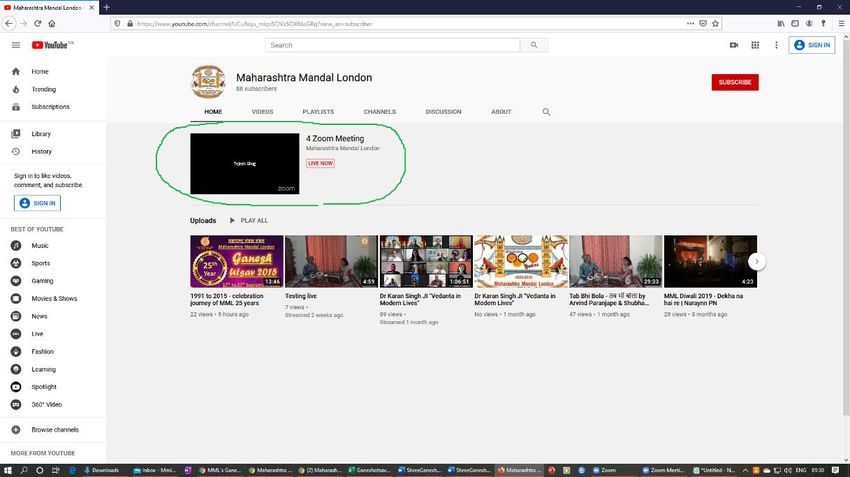
Task: Click Browse channels plus icon
Action: tap(16, 430)
